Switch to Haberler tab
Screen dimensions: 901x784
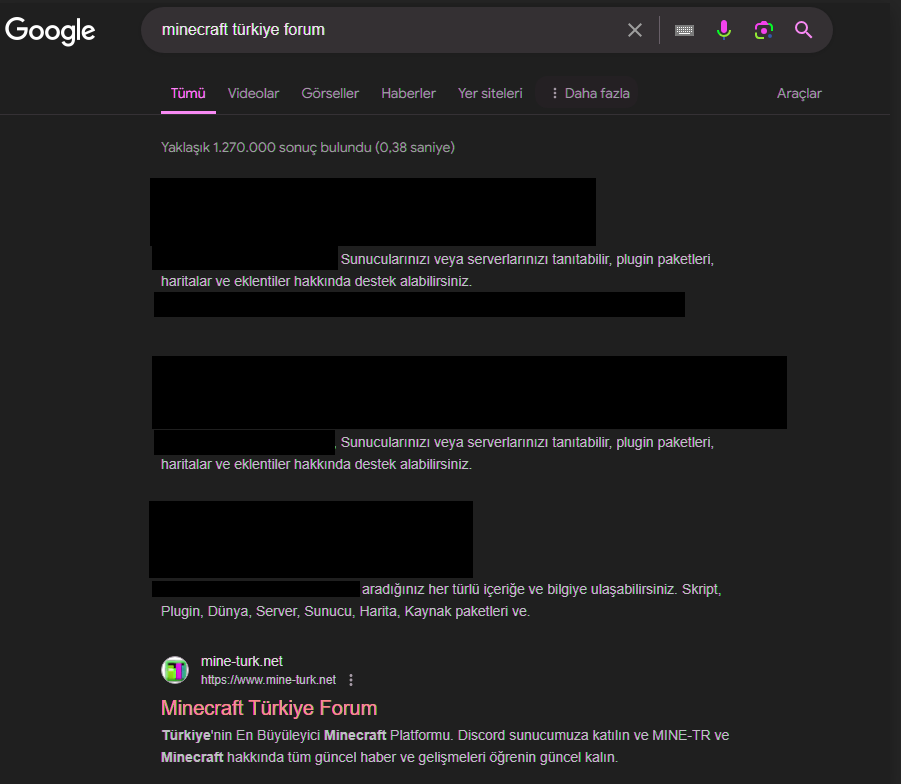click(x=409, y=93)
